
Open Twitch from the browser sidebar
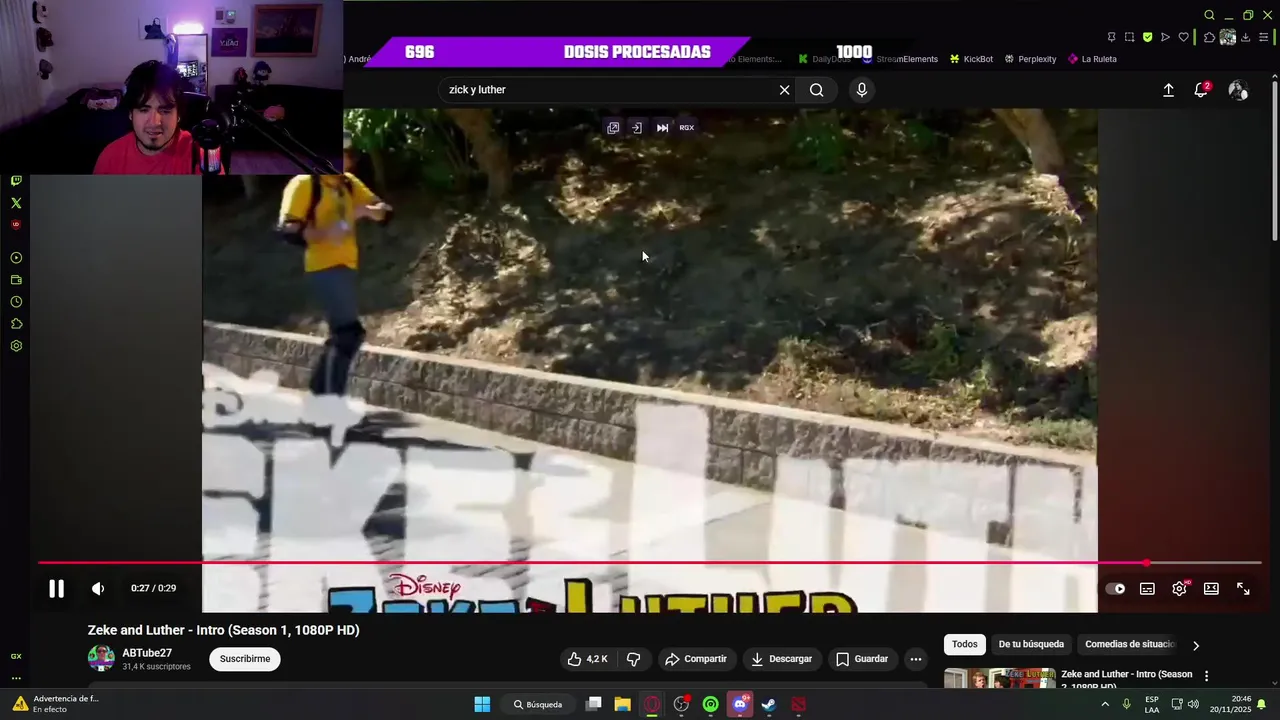pos(16,181)
